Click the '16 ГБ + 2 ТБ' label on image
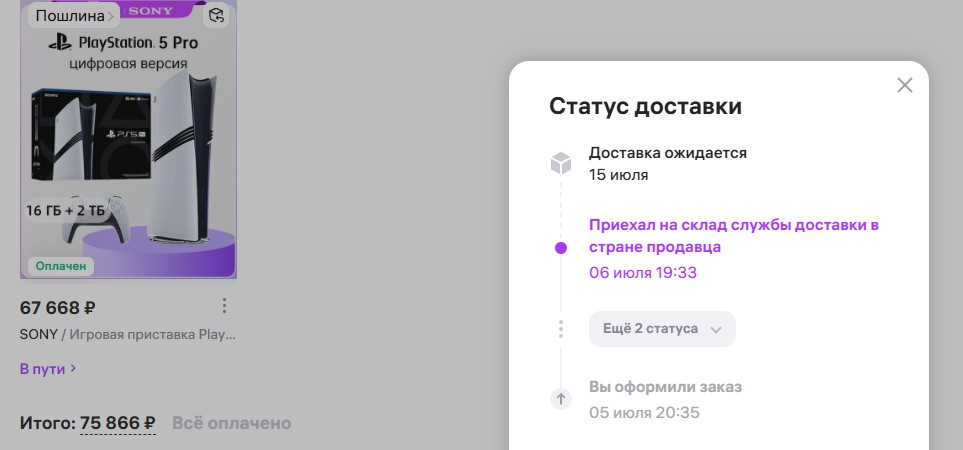This screenshot has height=450, width=963. pyautogui.click(x=66, y=211)
